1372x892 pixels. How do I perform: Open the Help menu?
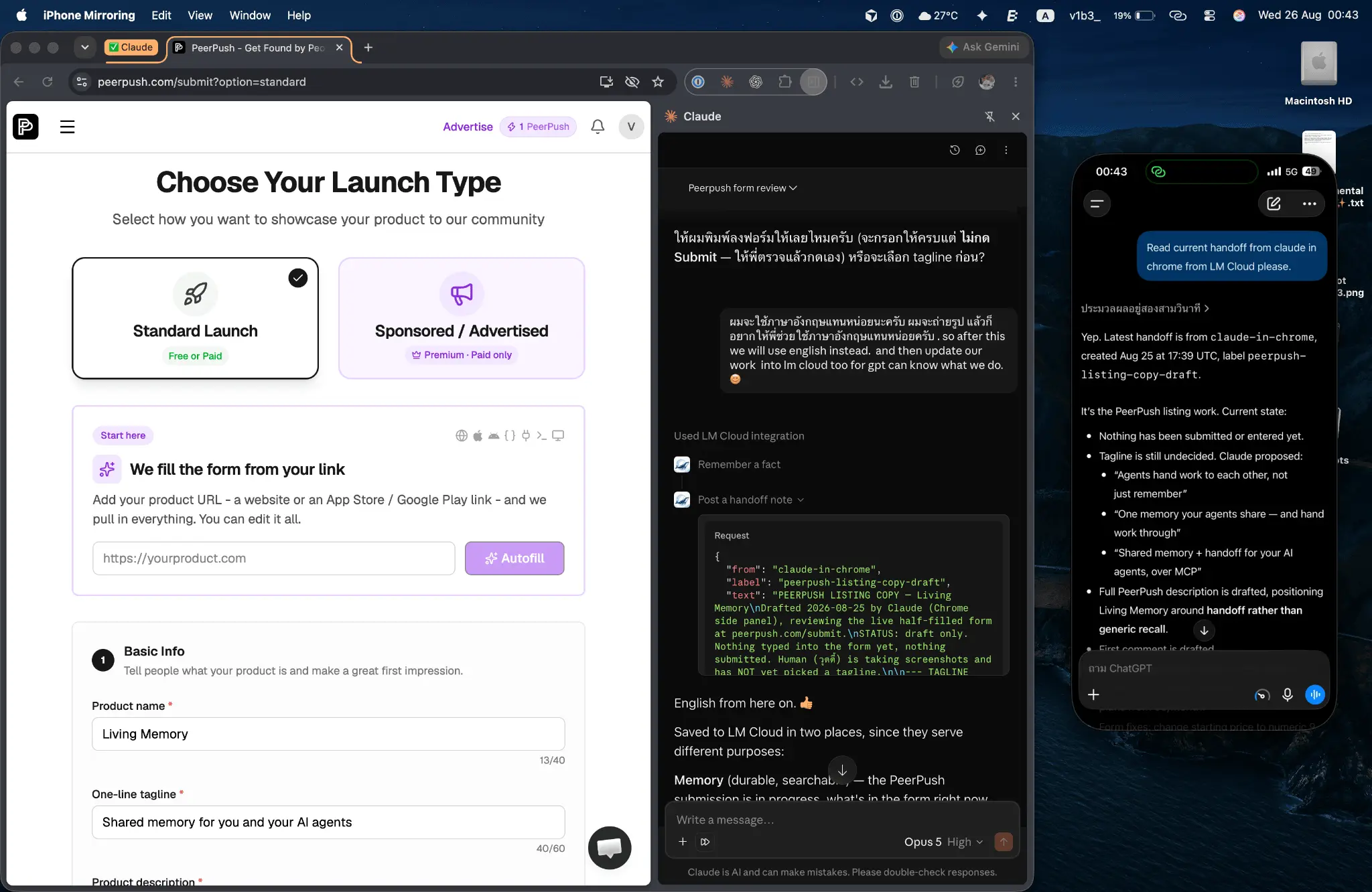point(299,15)
